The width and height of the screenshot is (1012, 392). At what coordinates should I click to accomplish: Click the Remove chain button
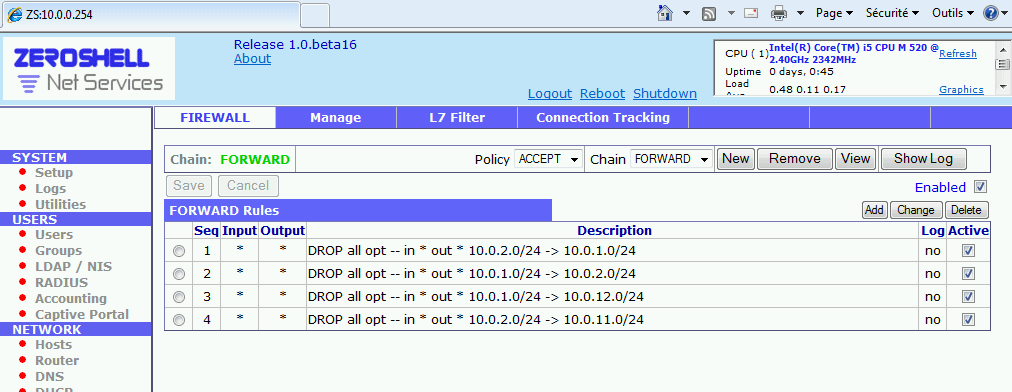794,159
